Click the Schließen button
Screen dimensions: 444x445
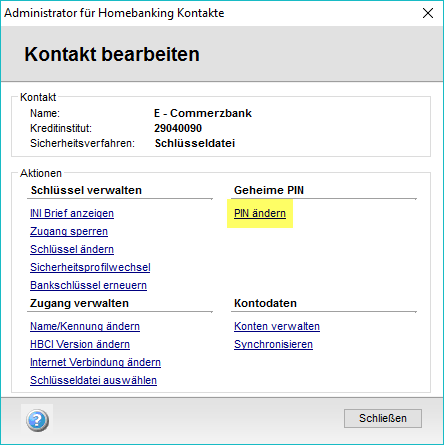coord(383,418)
